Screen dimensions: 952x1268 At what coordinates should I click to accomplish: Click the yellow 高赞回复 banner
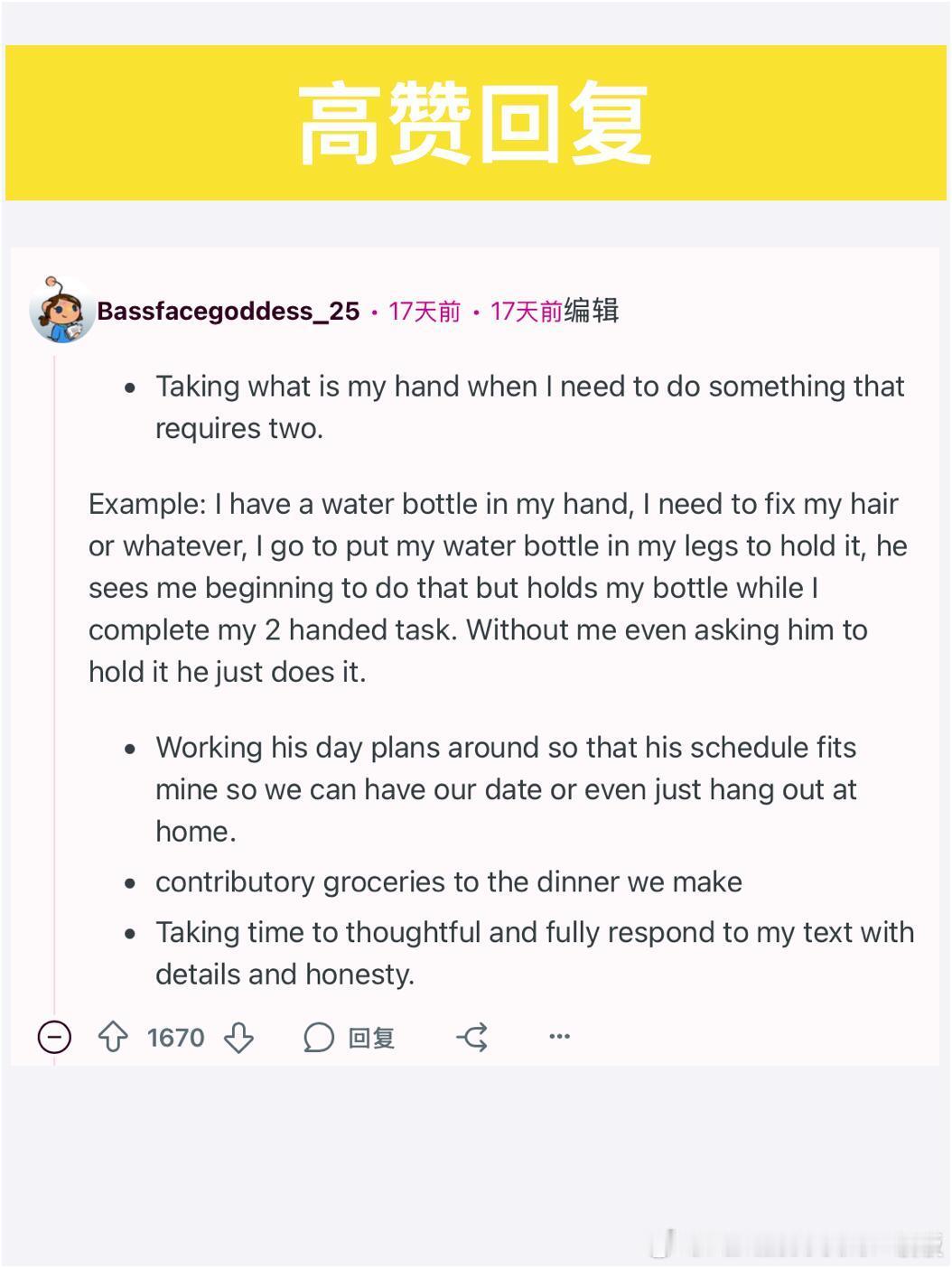click(476, 123)
